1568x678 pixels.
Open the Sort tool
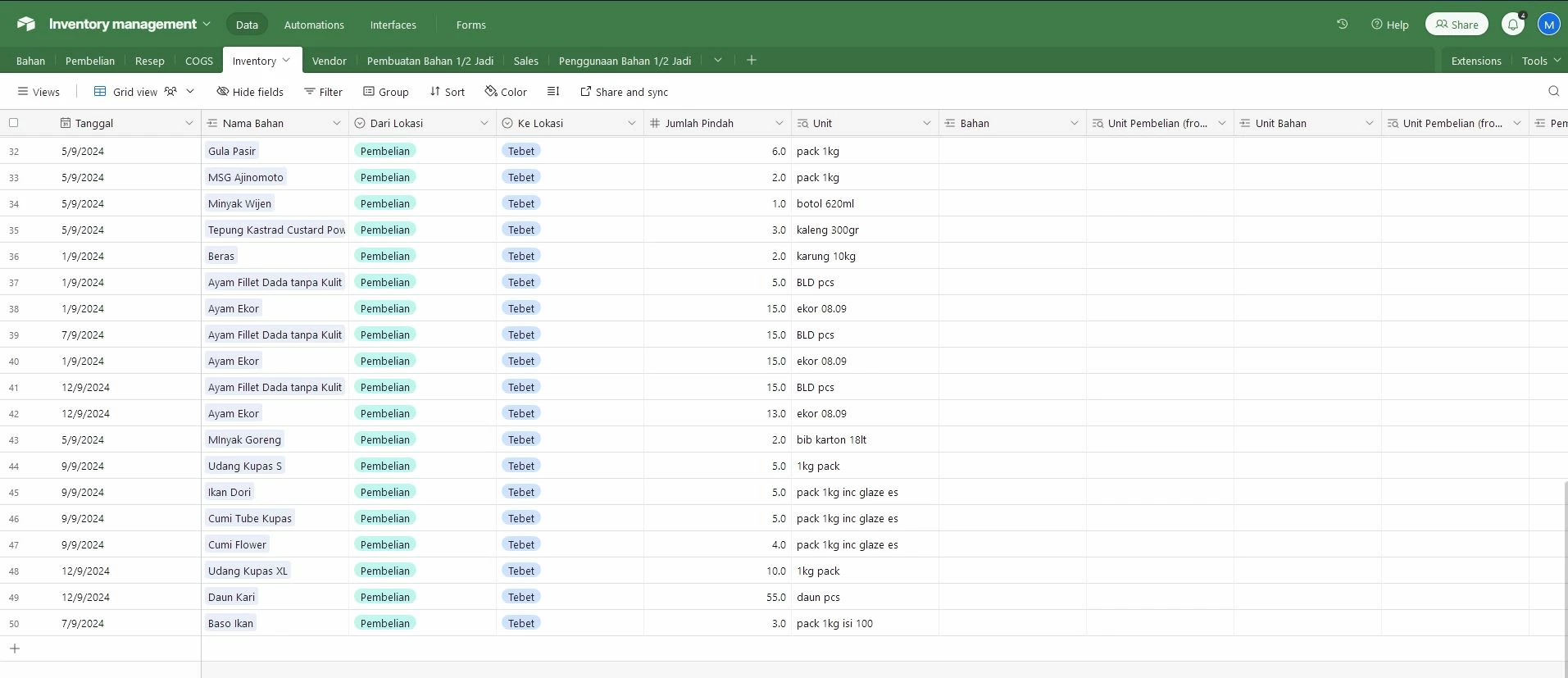448,92
